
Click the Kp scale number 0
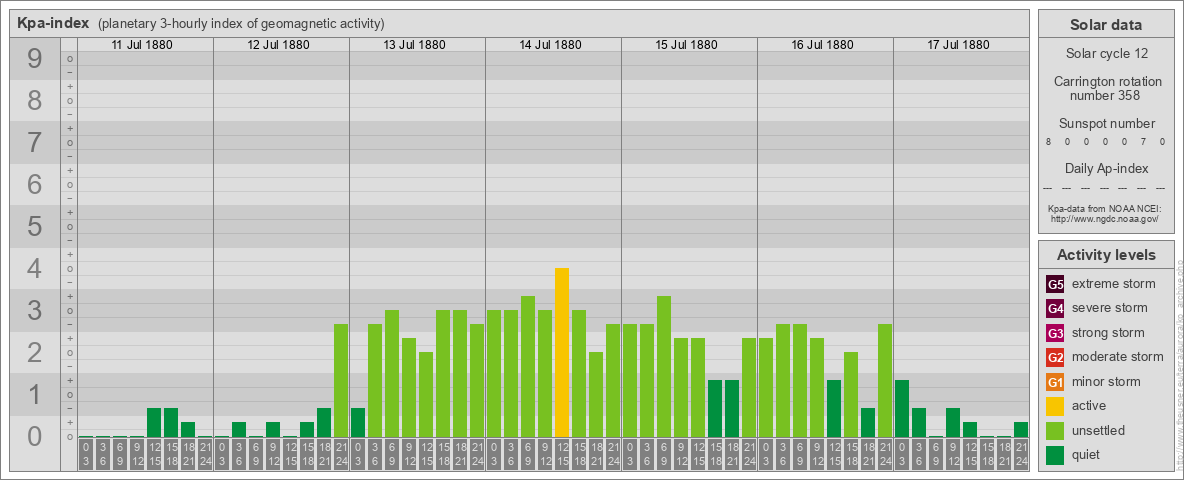pyautogui.click(x=34, y=436)
